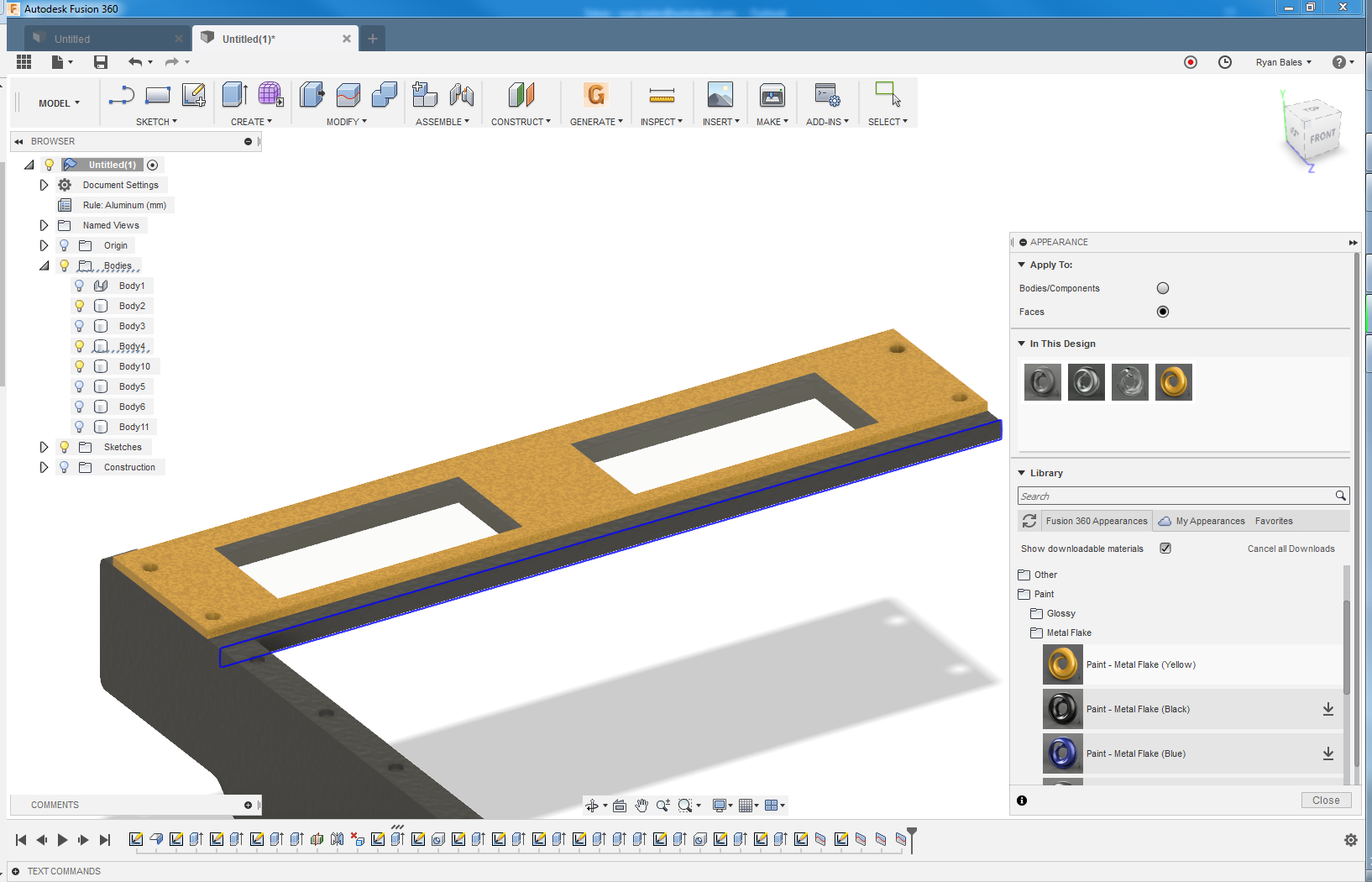Click the Undo arrow icon
The width and height of the screenshot is (1372, 882).
[135, 62]
